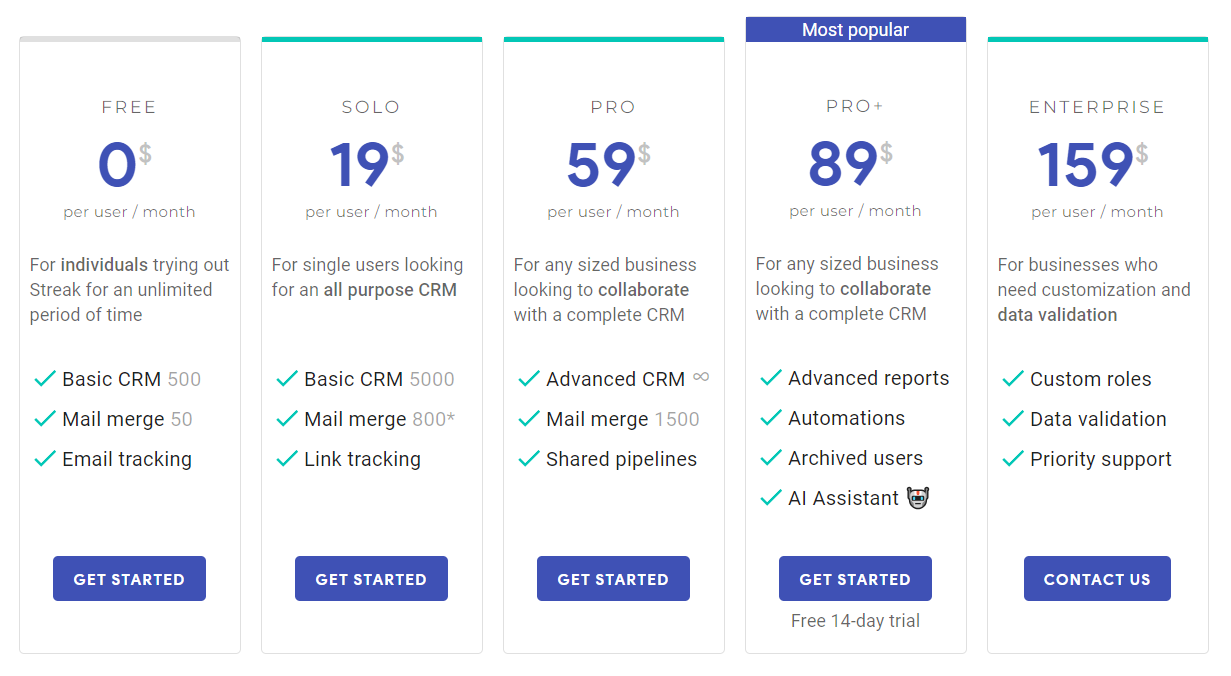Click Get Started under the Free plan
1231x676 pixels.
point(129,579)
